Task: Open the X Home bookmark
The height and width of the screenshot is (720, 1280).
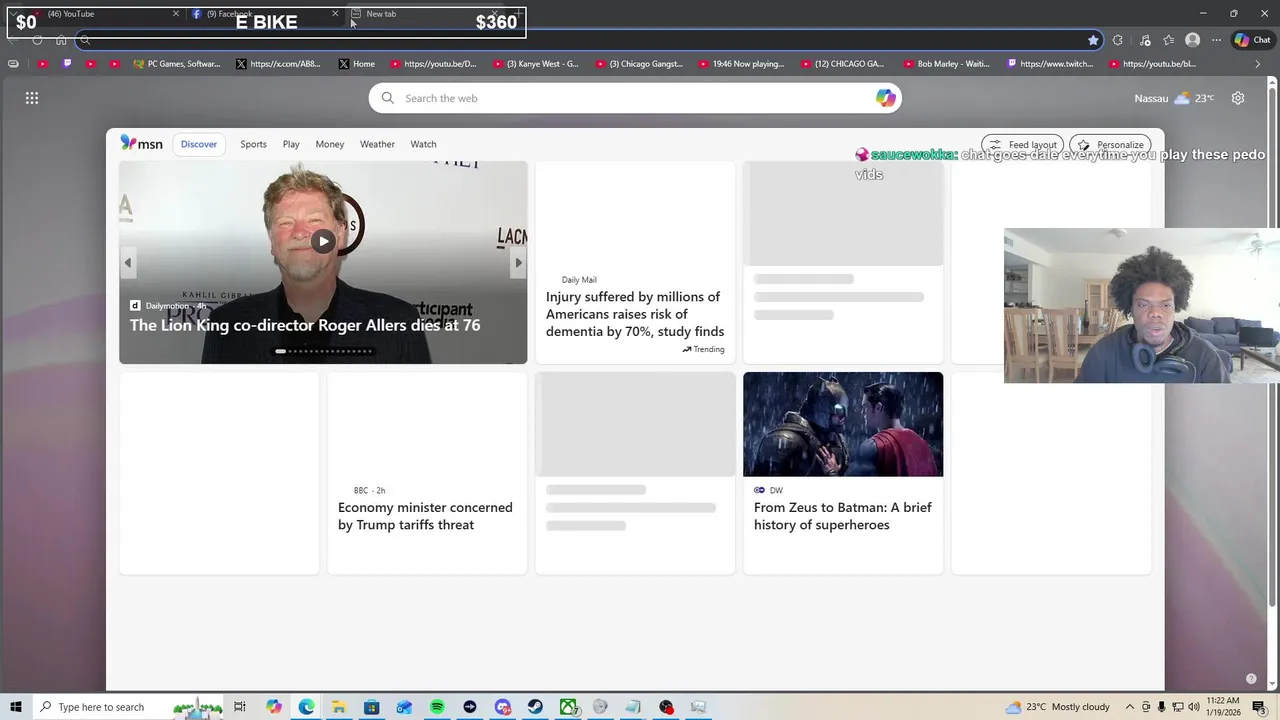Action: [x=356, y=64]
